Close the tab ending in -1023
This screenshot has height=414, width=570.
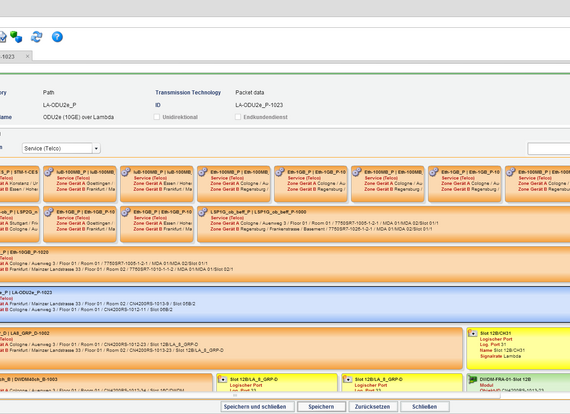(x=27, y=56)
